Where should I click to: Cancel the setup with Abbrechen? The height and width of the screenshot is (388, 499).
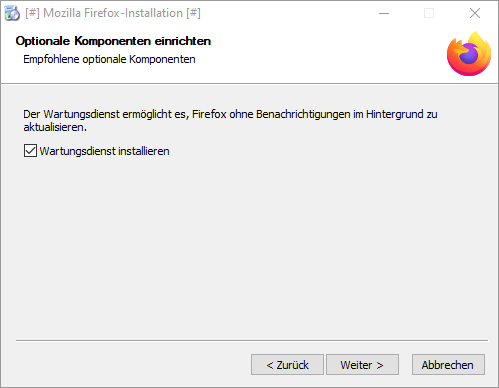coord(448,365)
